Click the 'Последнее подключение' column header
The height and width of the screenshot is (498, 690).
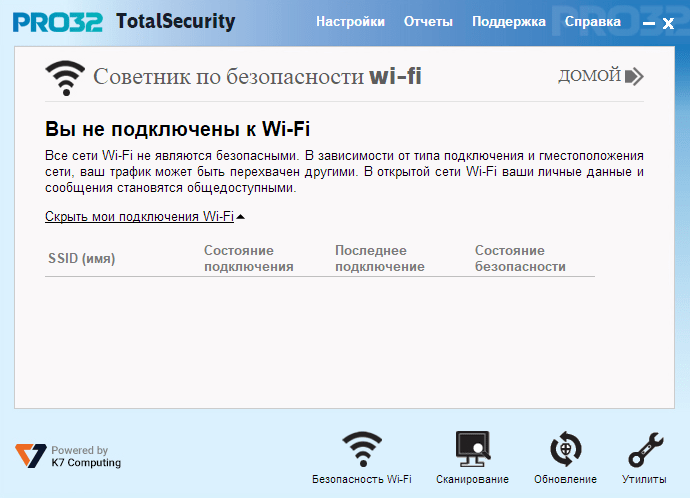pos(380,259)
